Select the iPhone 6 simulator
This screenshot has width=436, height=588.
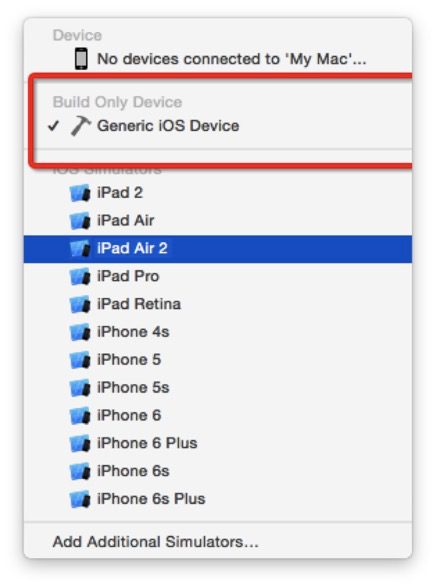point(218,416)
